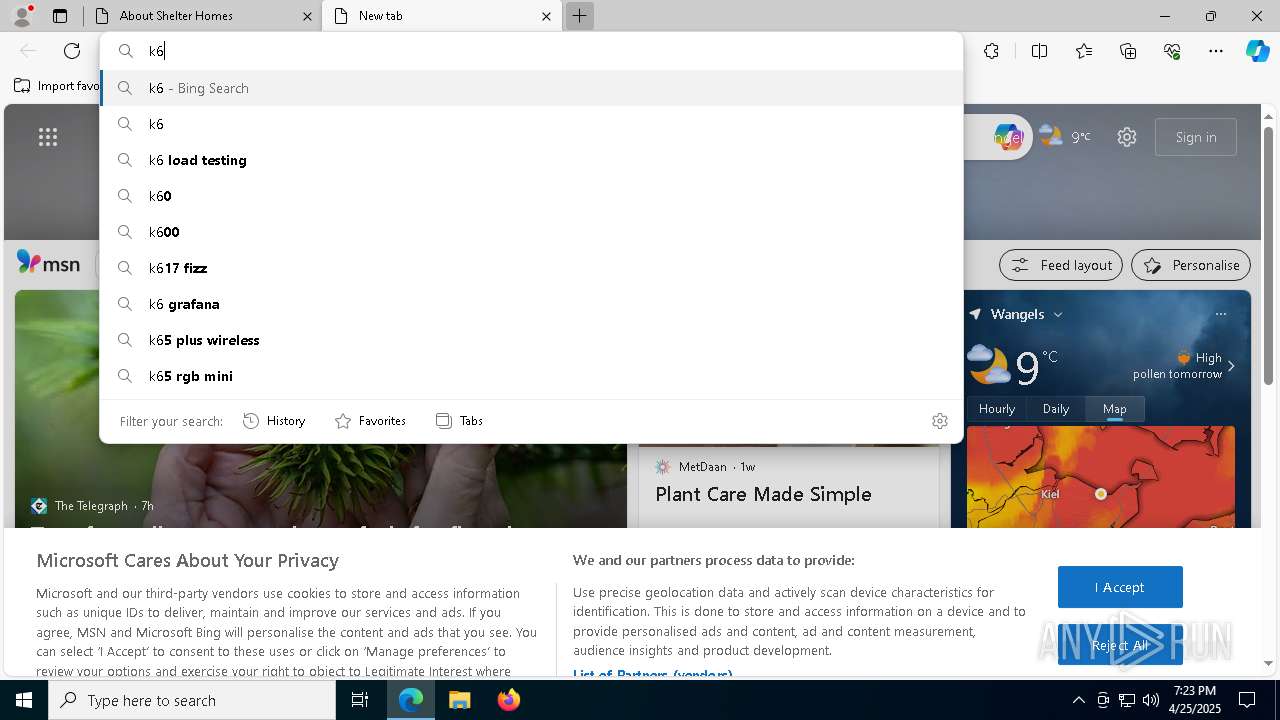The width and height of the screenshot is (1280, 720).
Task: Close the About Shelter Homes tab
Action: (308, 16)
